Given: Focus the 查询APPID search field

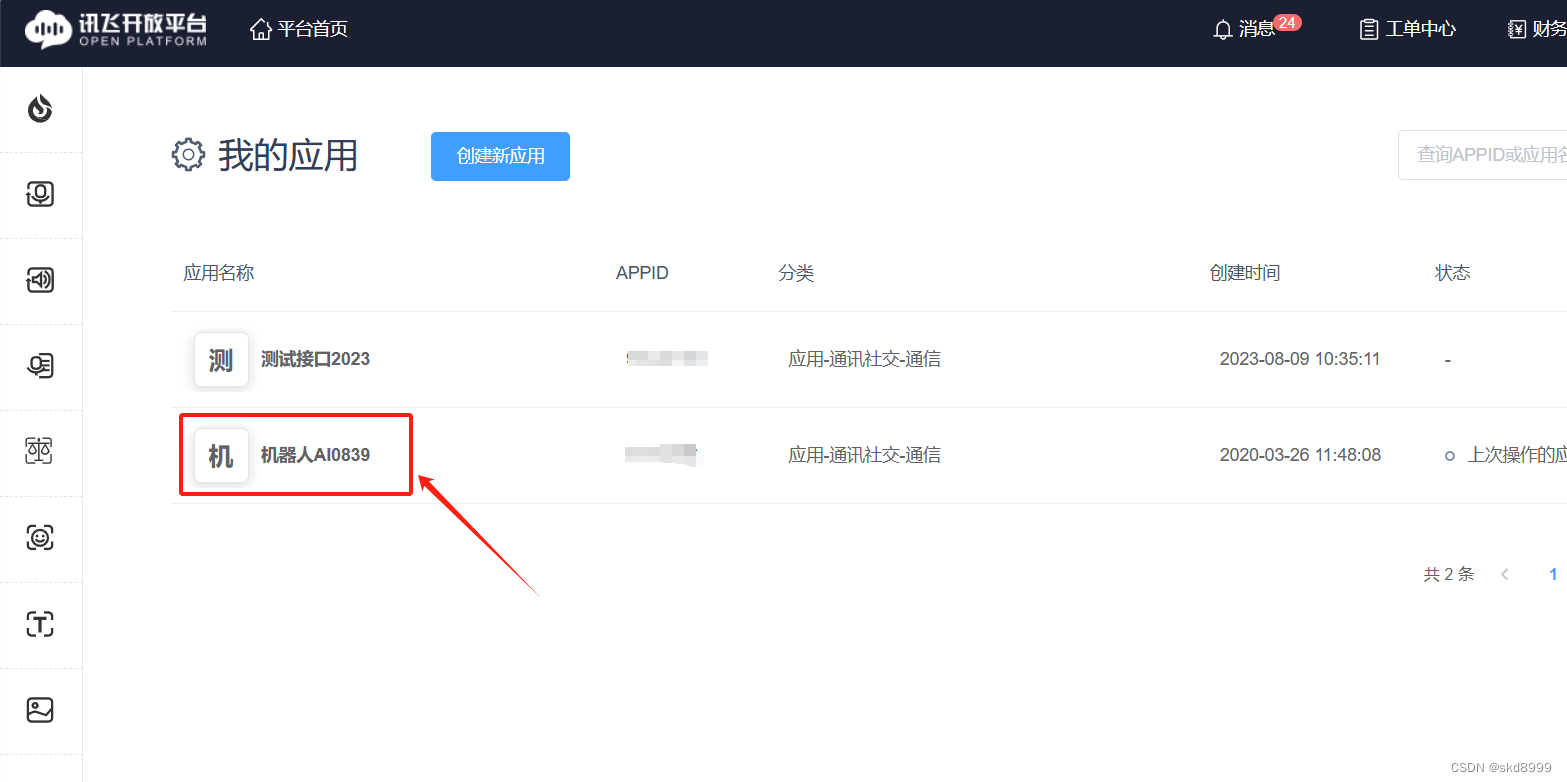Looking at the screenshot, I should pyautogui.click(x=1482, y=155).
